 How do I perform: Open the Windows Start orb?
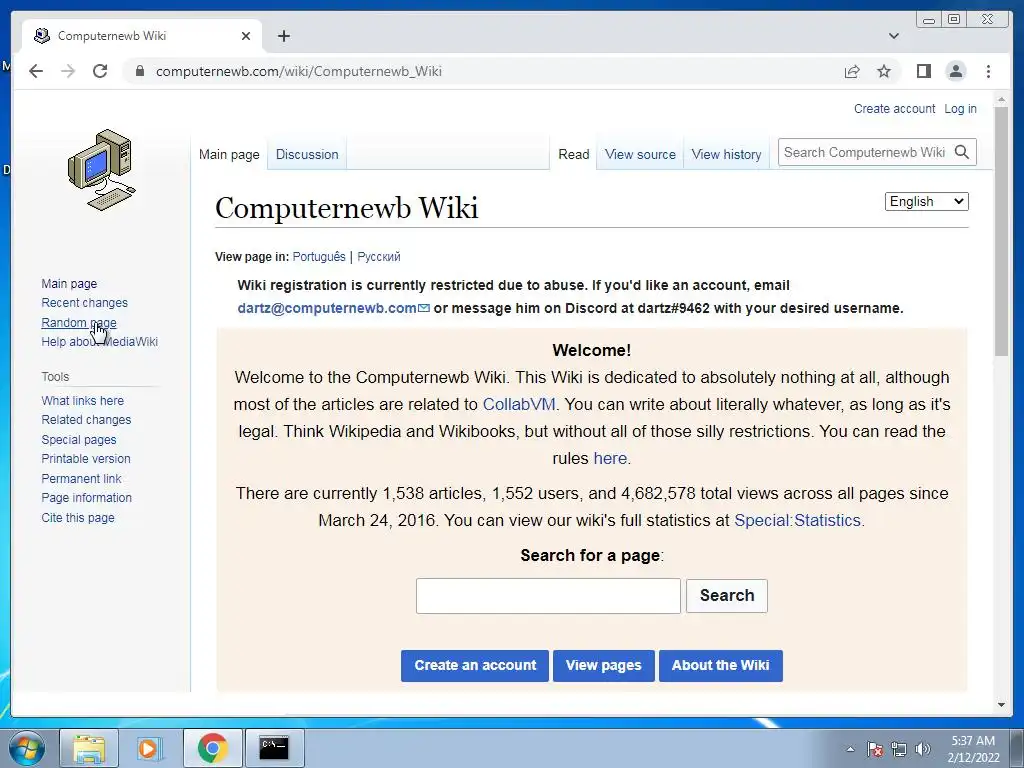[x=27, y=748]
